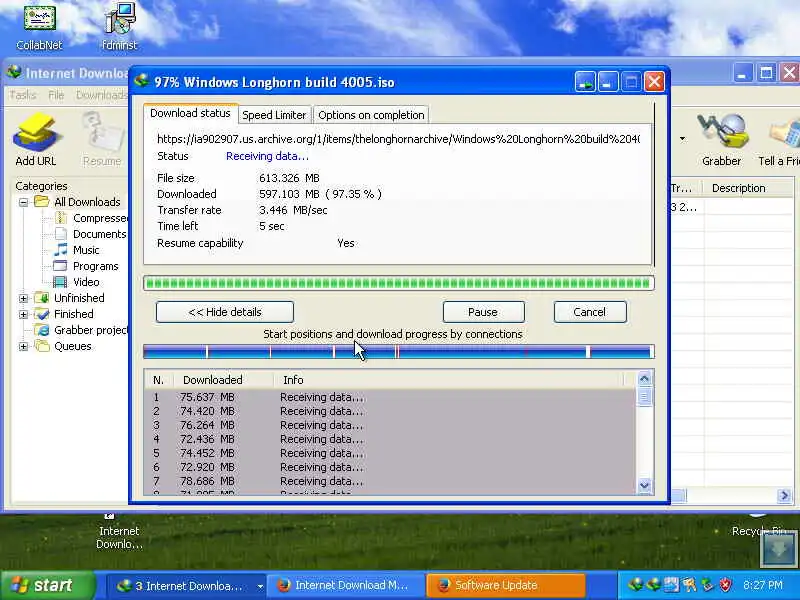
Task: Open the fdminst desktop icon
Action: [x=119, y=27]
